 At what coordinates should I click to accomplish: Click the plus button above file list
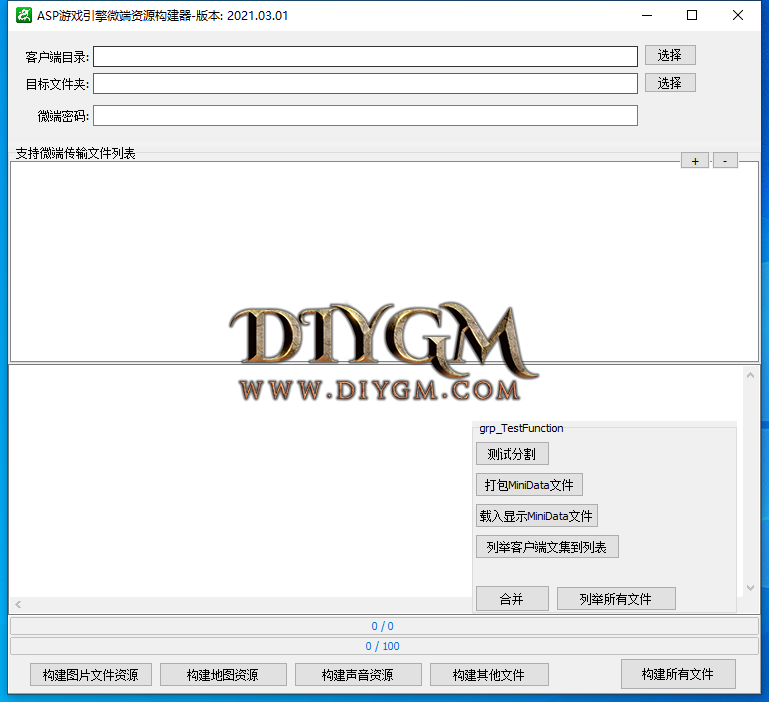tap(695, 161)
